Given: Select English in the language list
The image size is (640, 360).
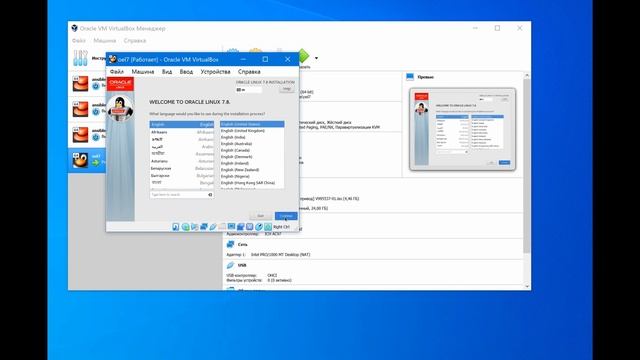Looking at the screenshot, I should 182,124.
